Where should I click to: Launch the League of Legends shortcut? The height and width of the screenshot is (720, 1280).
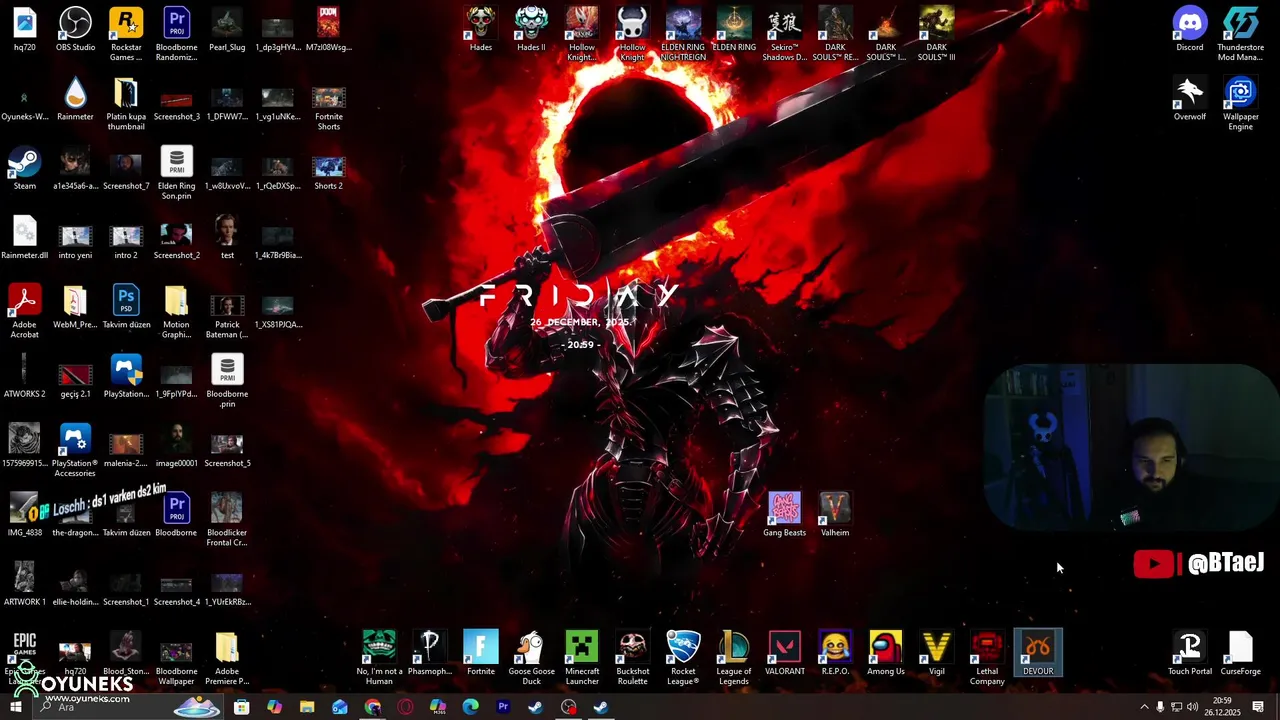coord(733,658)
